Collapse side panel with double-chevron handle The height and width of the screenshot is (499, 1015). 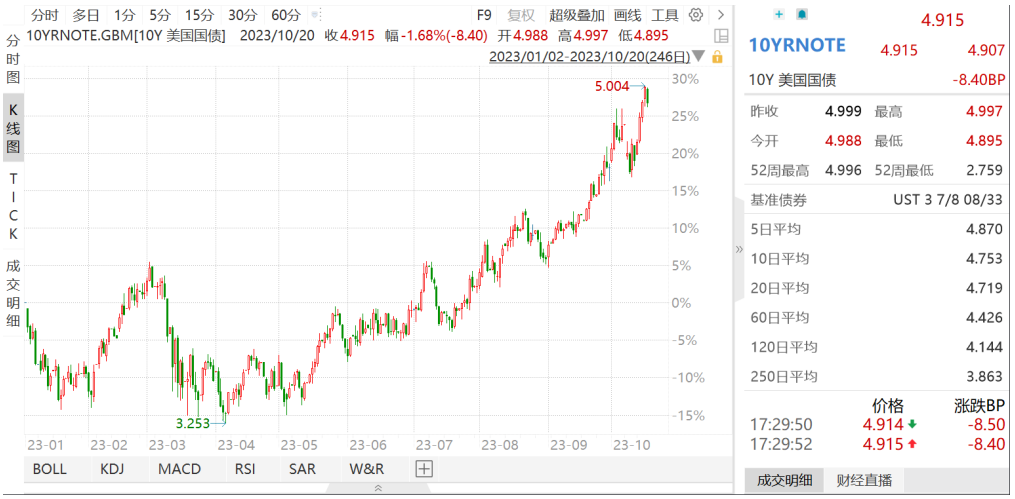pyautogui.click(x=740, y=249)
